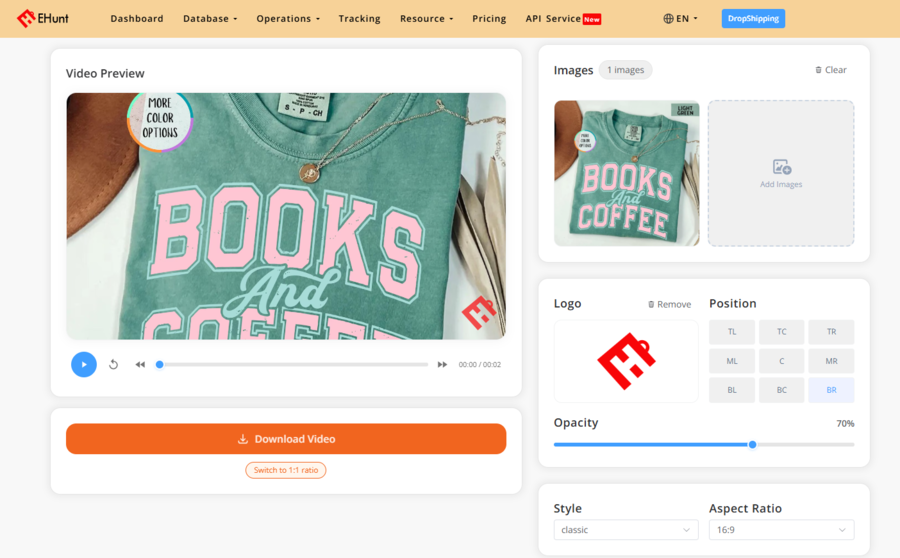Click the fast-forward icon

[x=442, y=365]
